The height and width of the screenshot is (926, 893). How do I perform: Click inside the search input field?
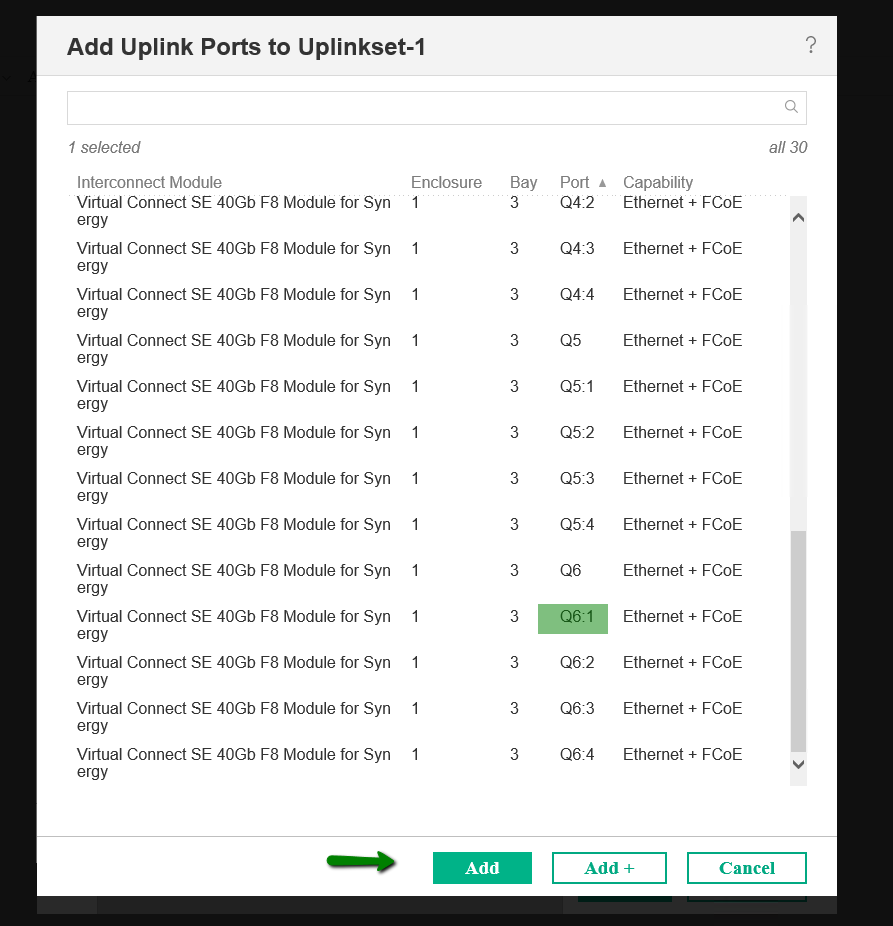(x=400, y=107)
